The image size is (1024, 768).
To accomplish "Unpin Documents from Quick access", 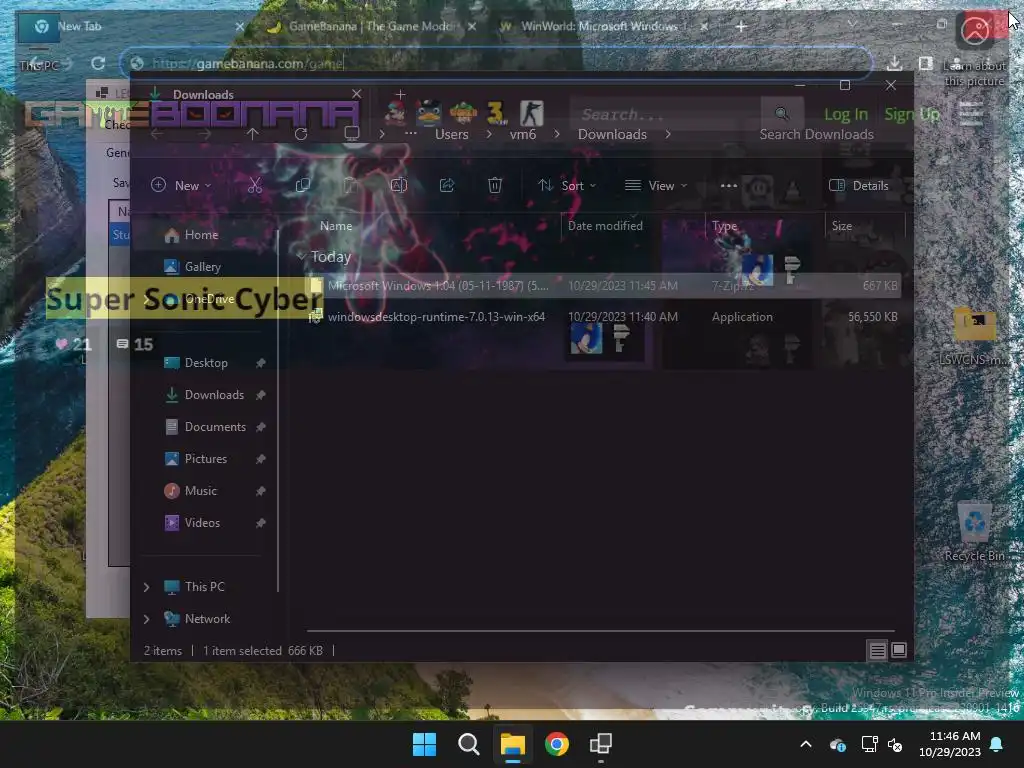I will click(261, 427).
